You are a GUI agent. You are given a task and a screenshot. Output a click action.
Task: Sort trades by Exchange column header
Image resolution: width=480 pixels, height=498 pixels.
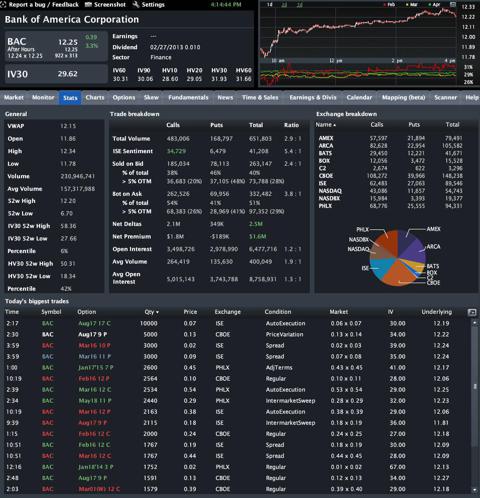point(228,312)
